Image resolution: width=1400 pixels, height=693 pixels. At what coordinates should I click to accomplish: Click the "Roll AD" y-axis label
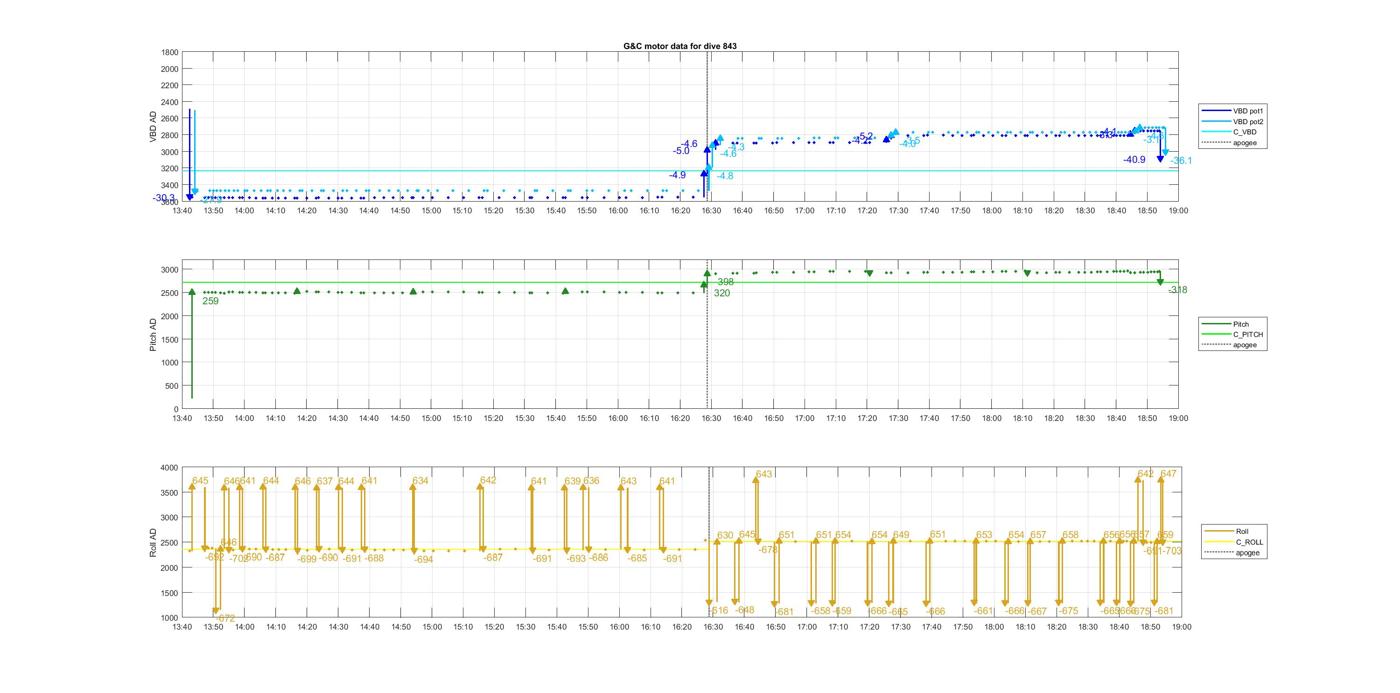[x=154, y=542]
